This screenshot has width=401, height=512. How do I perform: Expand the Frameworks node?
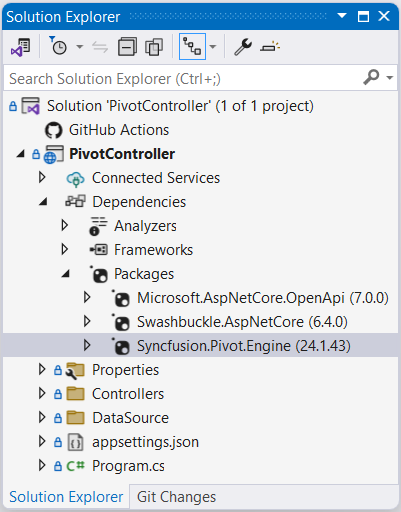[x=65, y=249]
